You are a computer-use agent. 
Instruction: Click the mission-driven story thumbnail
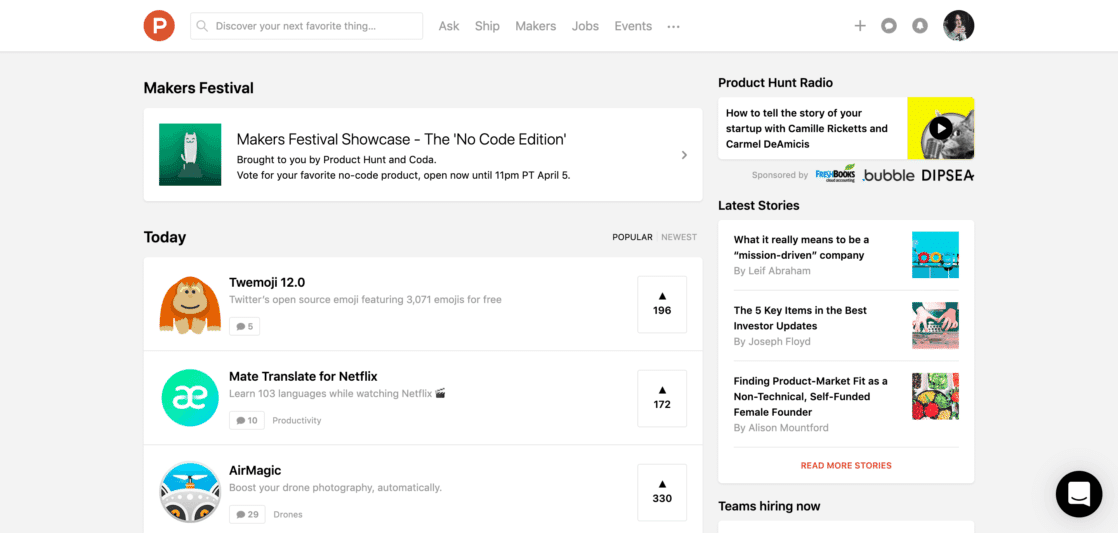(x=935, y=254)
